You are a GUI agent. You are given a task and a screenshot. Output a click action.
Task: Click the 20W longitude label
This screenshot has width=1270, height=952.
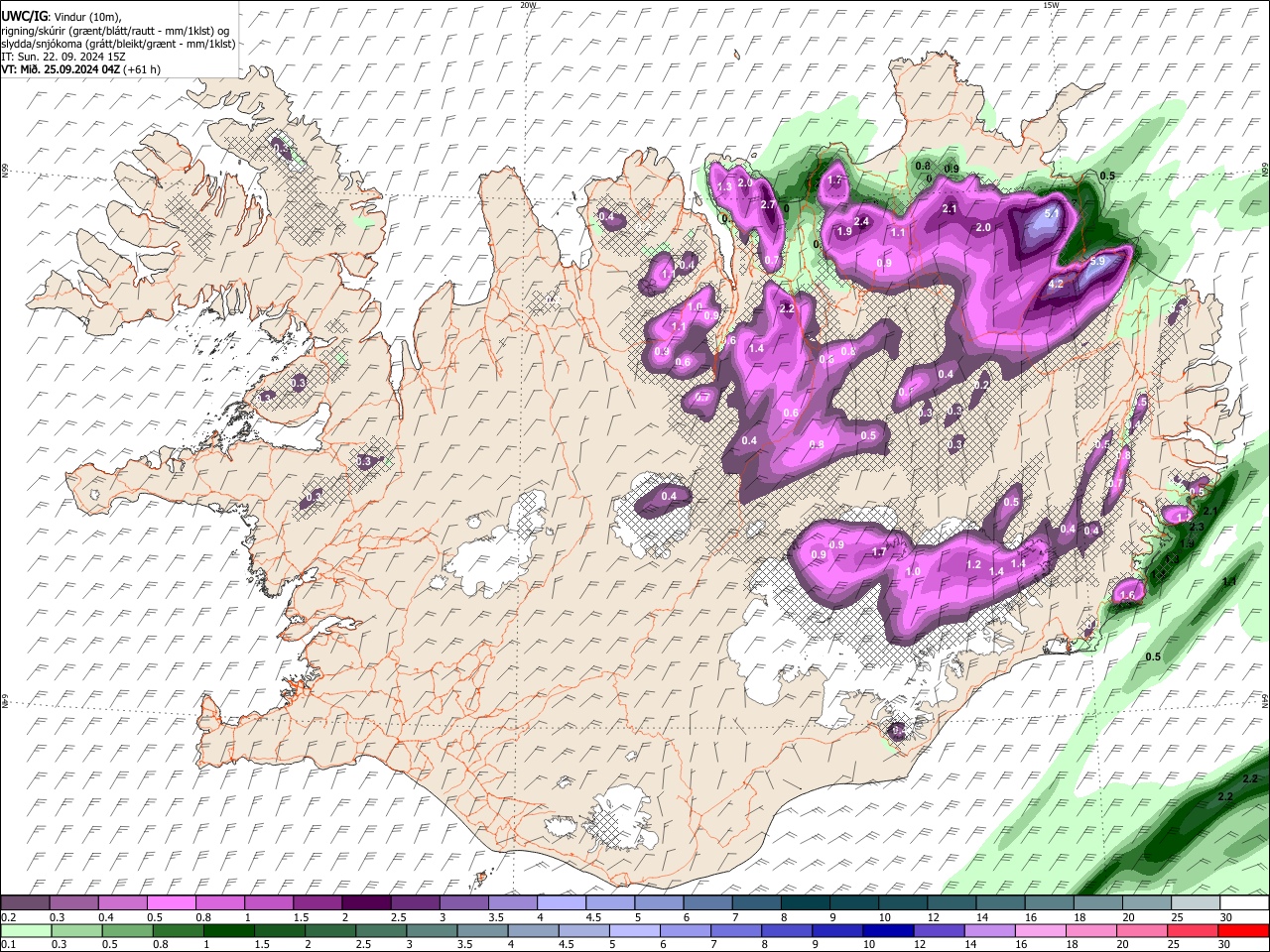pos(528,5)
